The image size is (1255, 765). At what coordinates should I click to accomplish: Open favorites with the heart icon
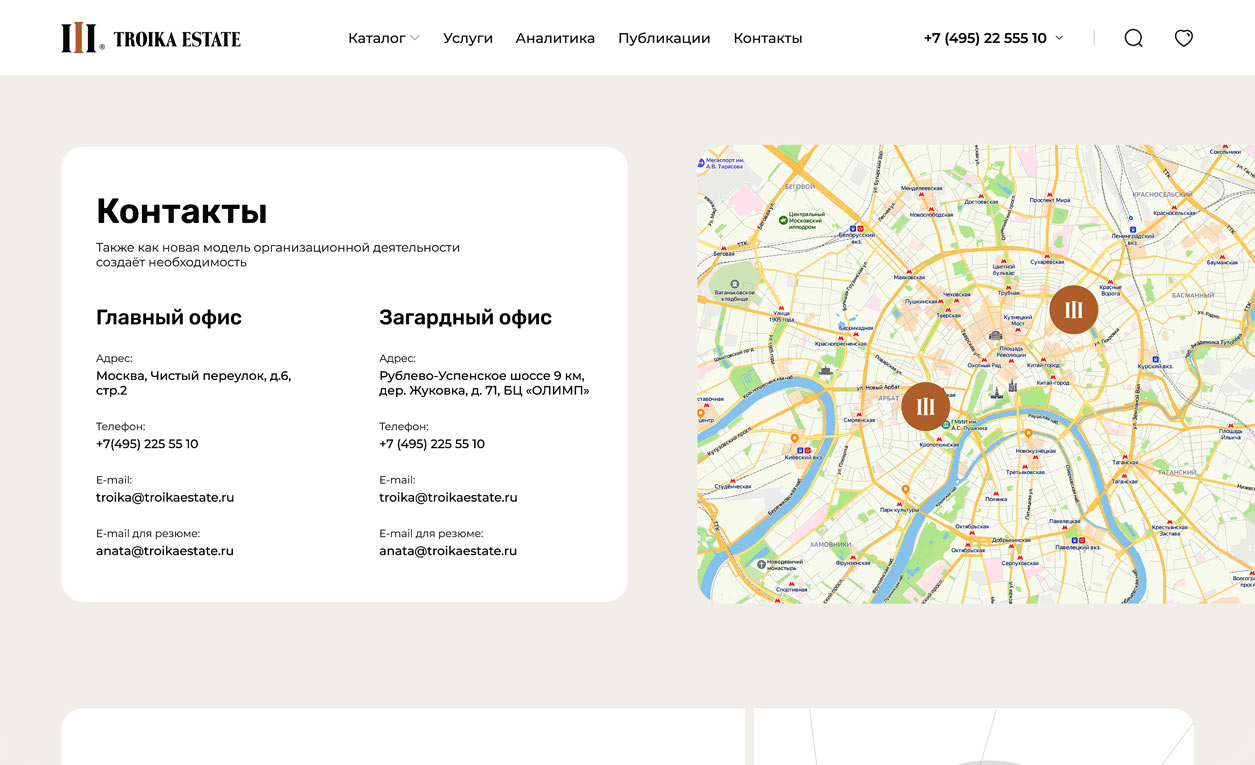coord(1183,38)
